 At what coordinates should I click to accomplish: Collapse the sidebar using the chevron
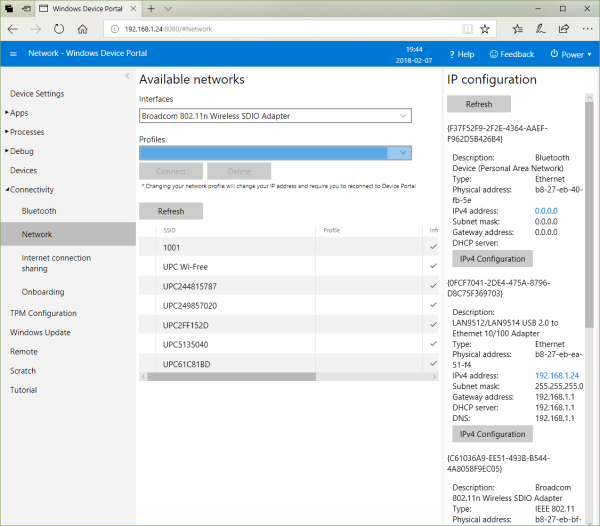click(x=127, y=77)
